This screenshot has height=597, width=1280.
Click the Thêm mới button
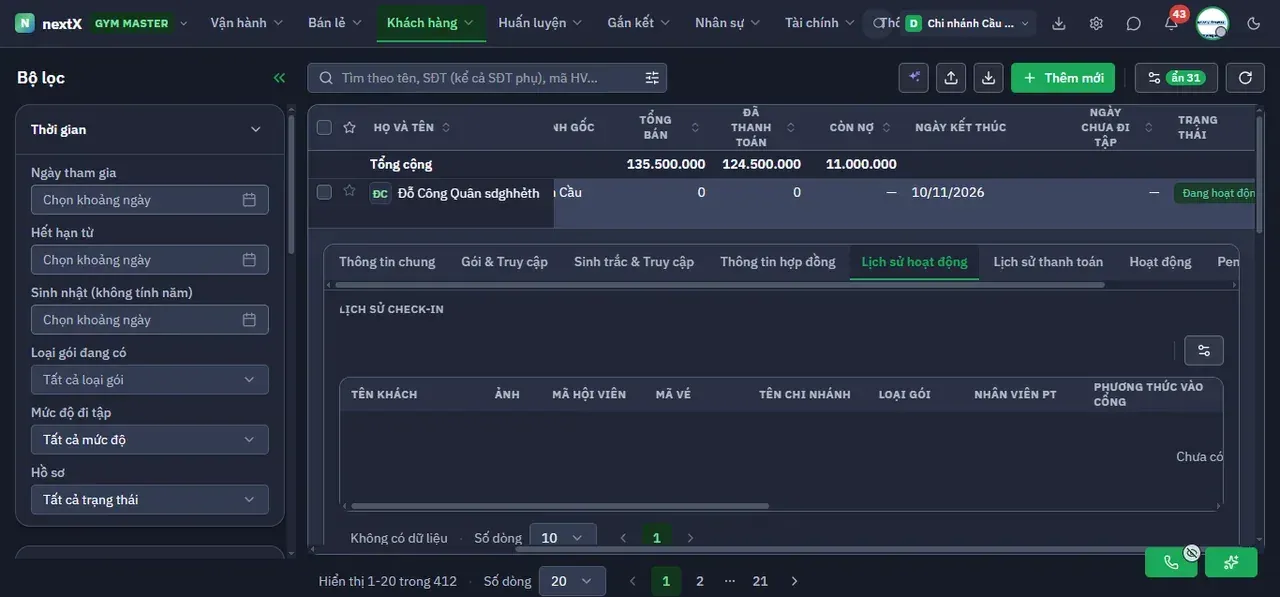point(1063,78)
